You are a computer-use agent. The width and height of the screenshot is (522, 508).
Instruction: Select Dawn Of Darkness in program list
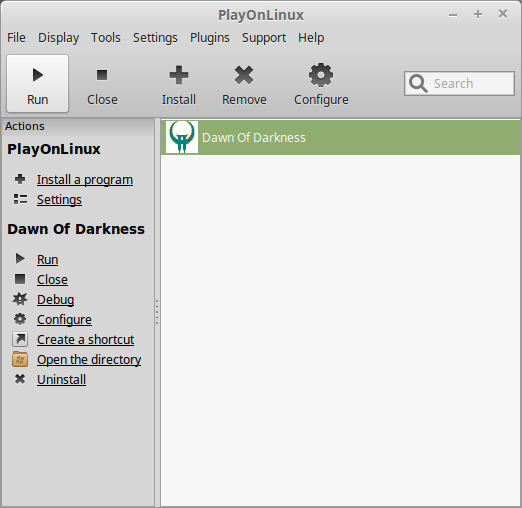point(340,137)
